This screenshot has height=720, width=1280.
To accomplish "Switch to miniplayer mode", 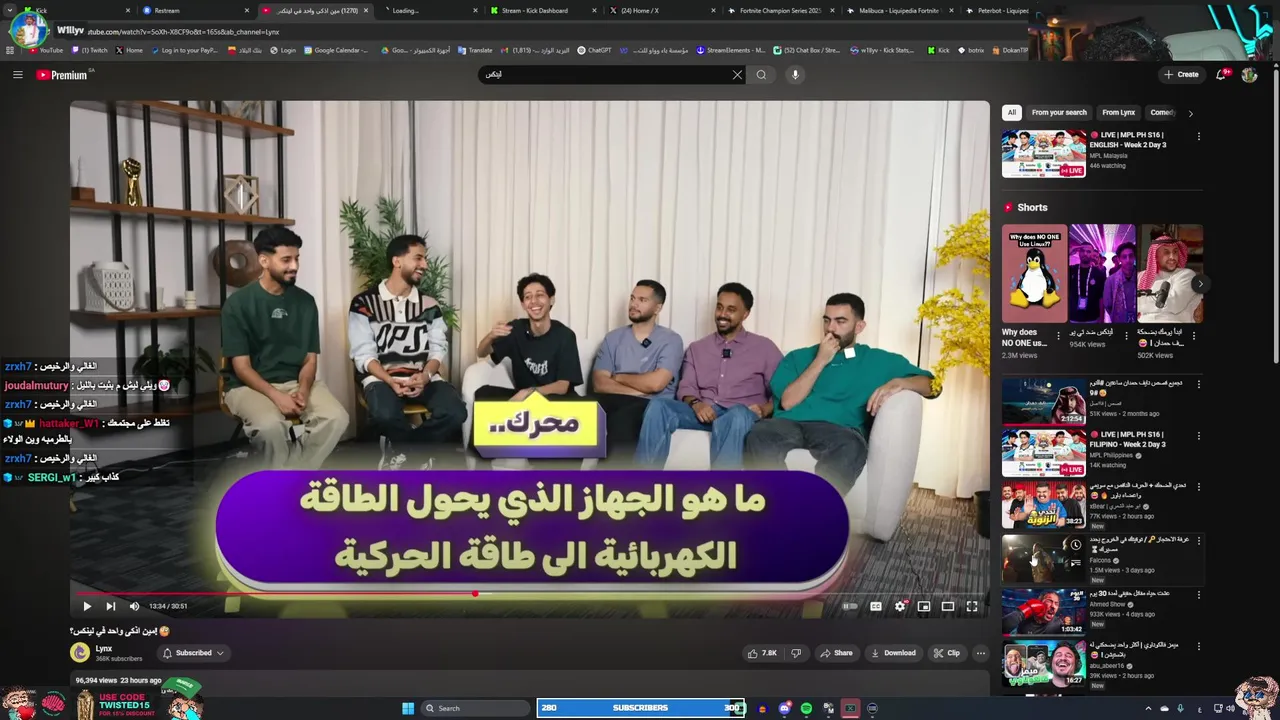I will [x=924, y=606].
